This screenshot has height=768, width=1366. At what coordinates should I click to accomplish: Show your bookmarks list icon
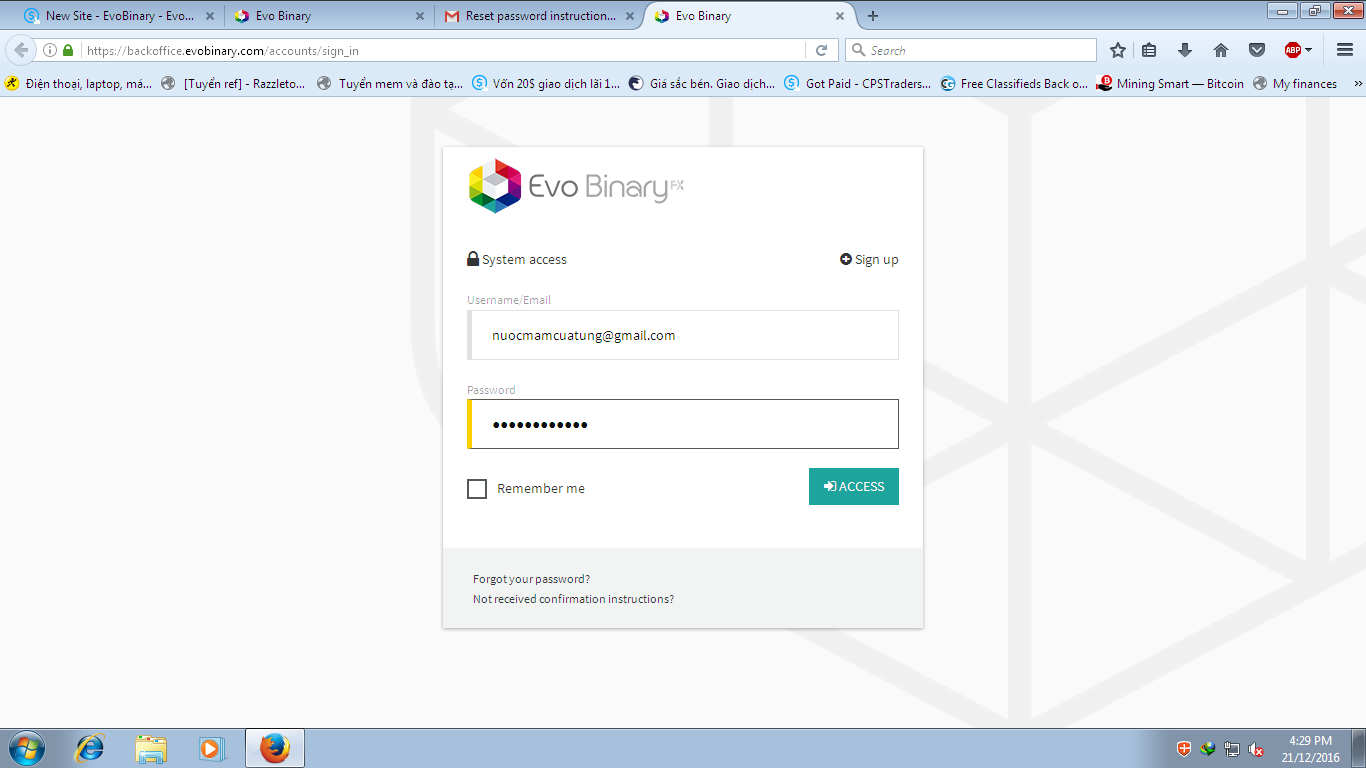tap(1149, 50)
